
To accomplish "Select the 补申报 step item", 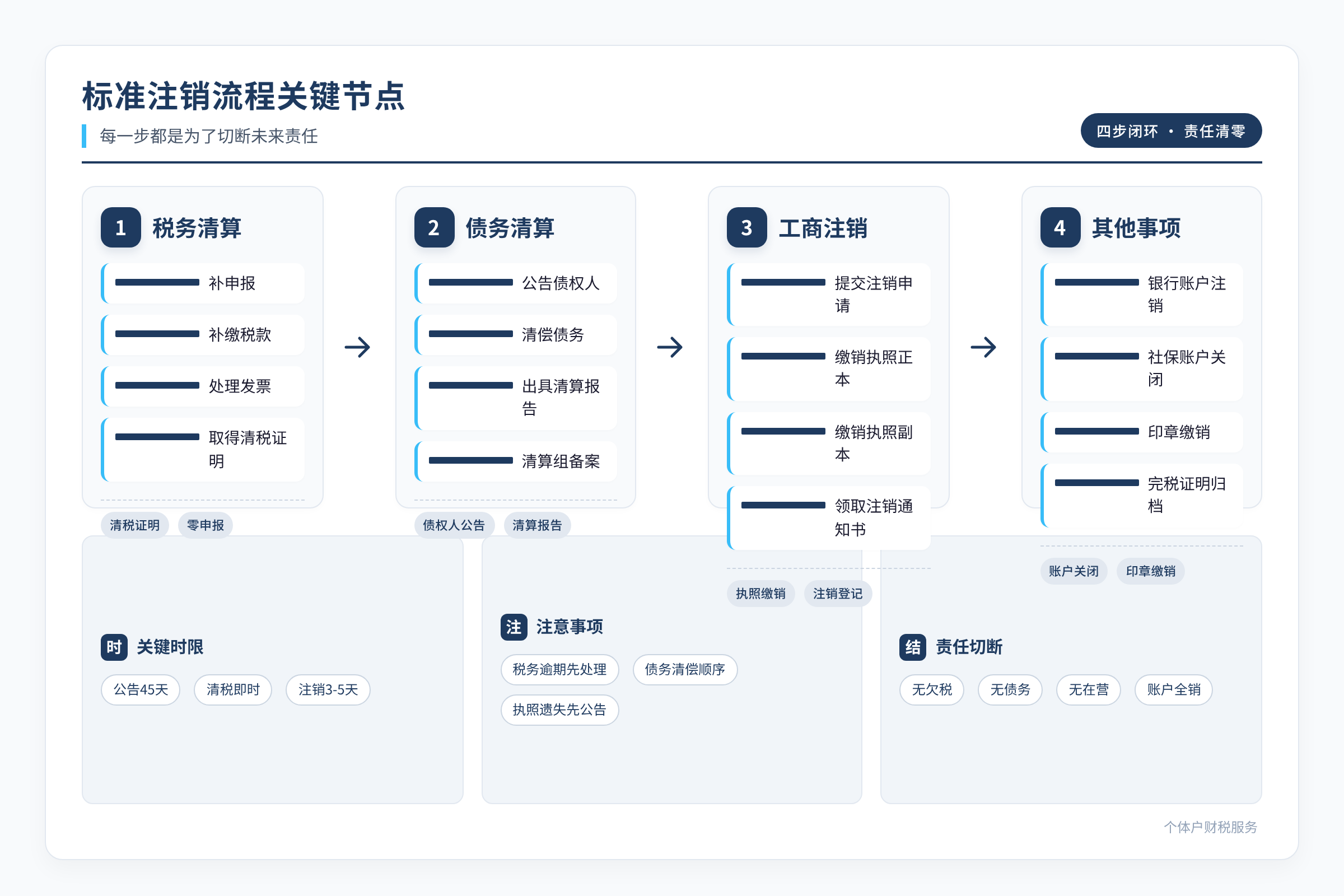I will coord(203,283).
